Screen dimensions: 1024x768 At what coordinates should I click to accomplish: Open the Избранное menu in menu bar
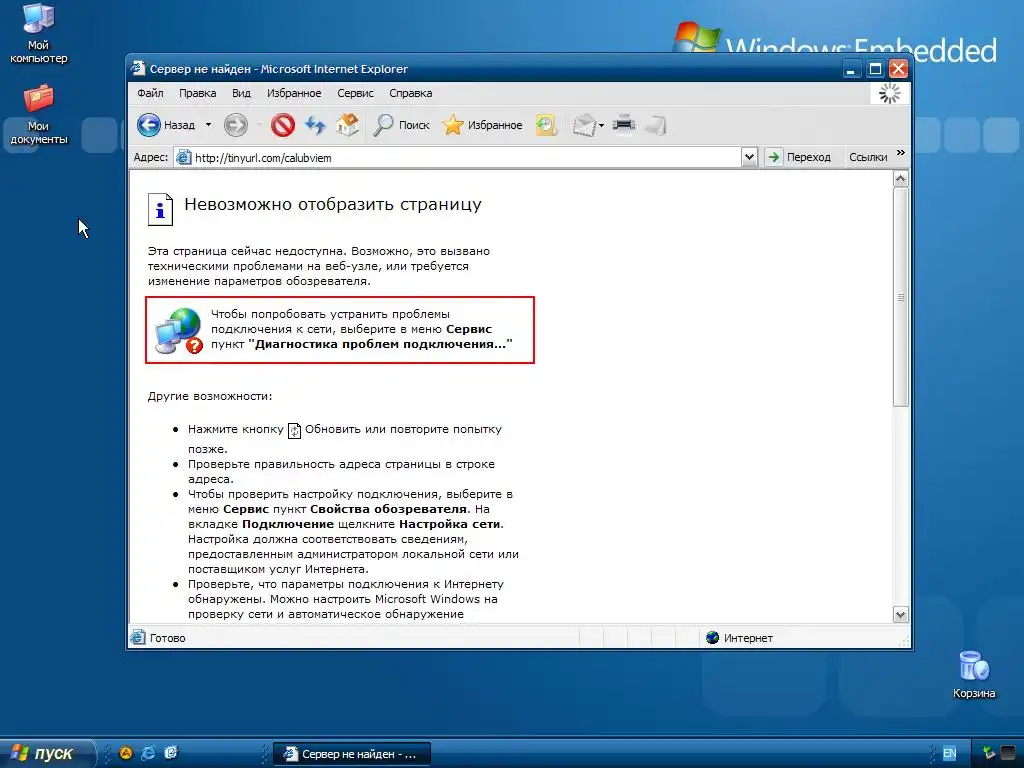[294, 93]
